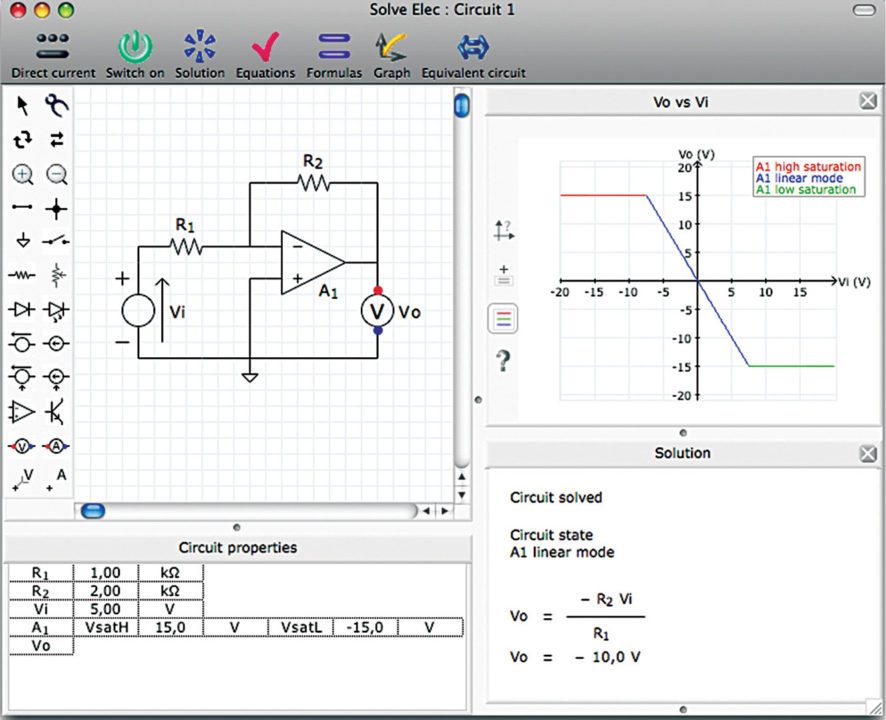This screenshot has height=720, width=886.
Task: Choose the operational amplifier tool
Action: click(x=22, y=411)
